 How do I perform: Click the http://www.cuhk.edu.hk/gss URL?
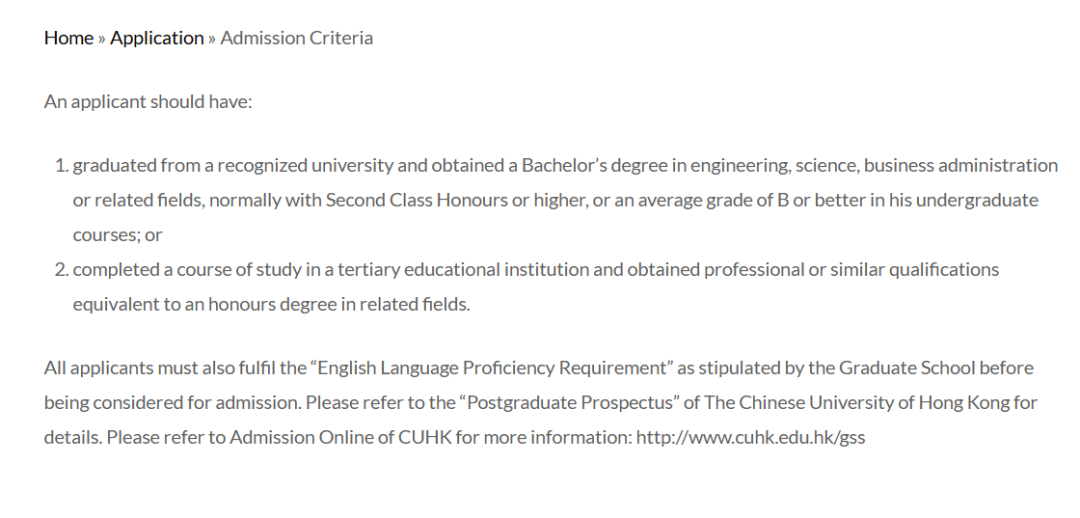pos(750,438)
